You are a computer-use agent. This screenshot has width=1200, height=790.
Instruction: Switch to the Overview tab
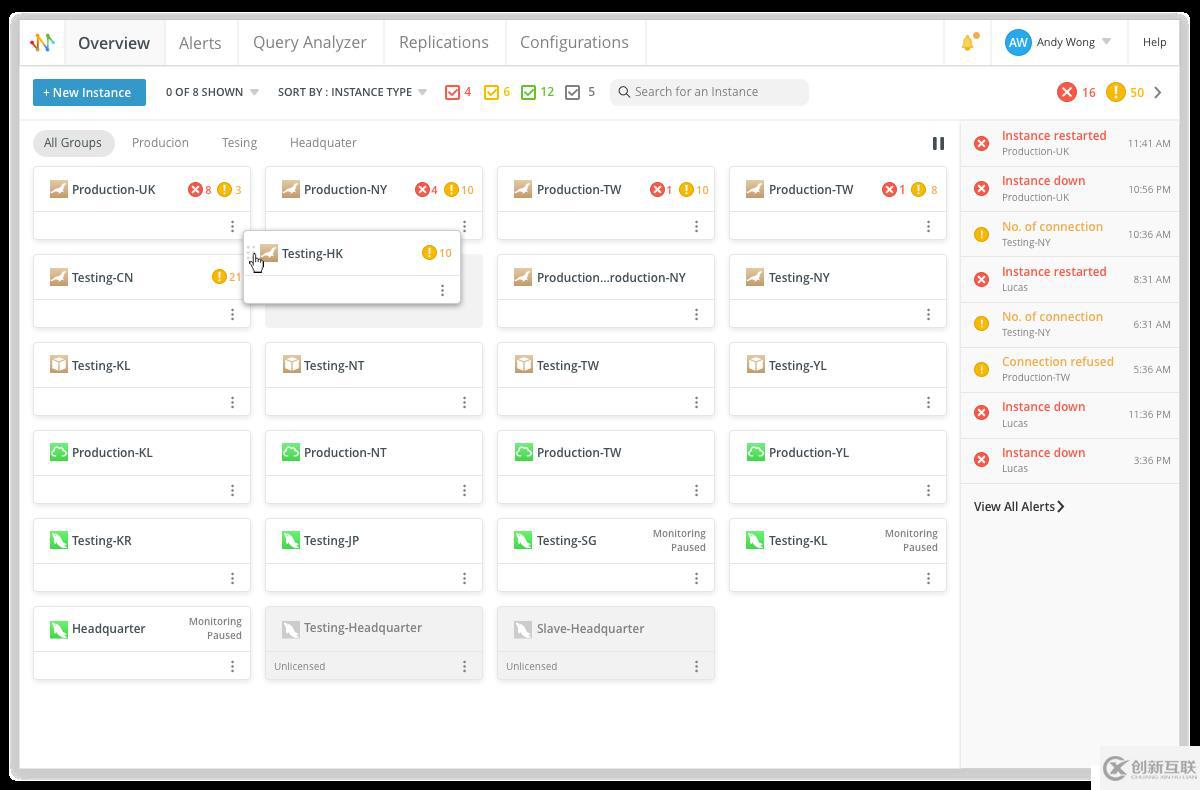[x=114, y=43]
